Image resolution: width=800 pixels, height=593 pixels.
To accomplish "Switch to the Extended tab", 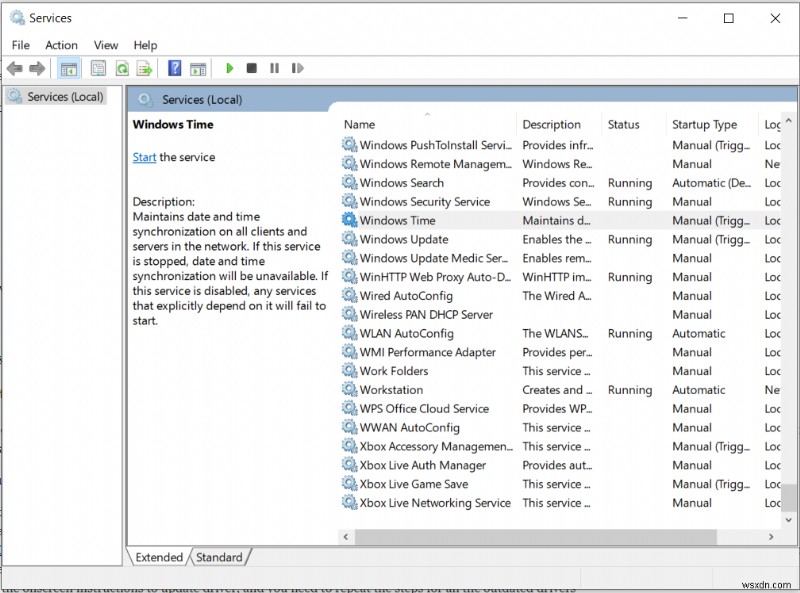I will (x=158, y=557).
